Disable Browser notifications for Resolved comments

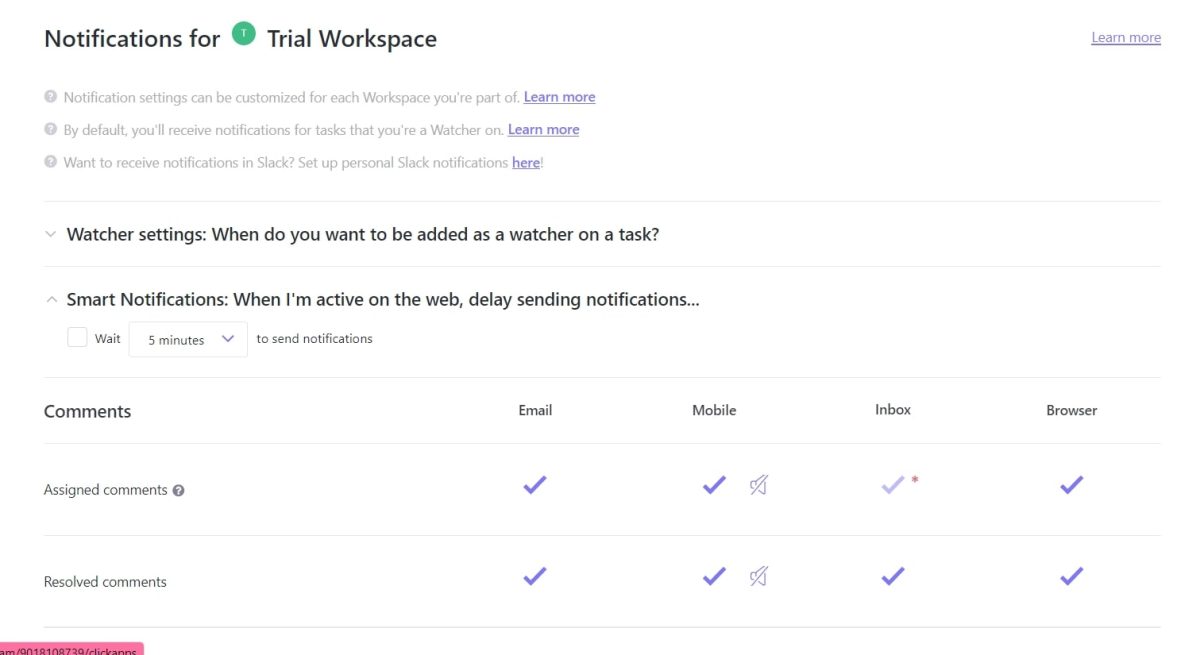coord(1071,576)
